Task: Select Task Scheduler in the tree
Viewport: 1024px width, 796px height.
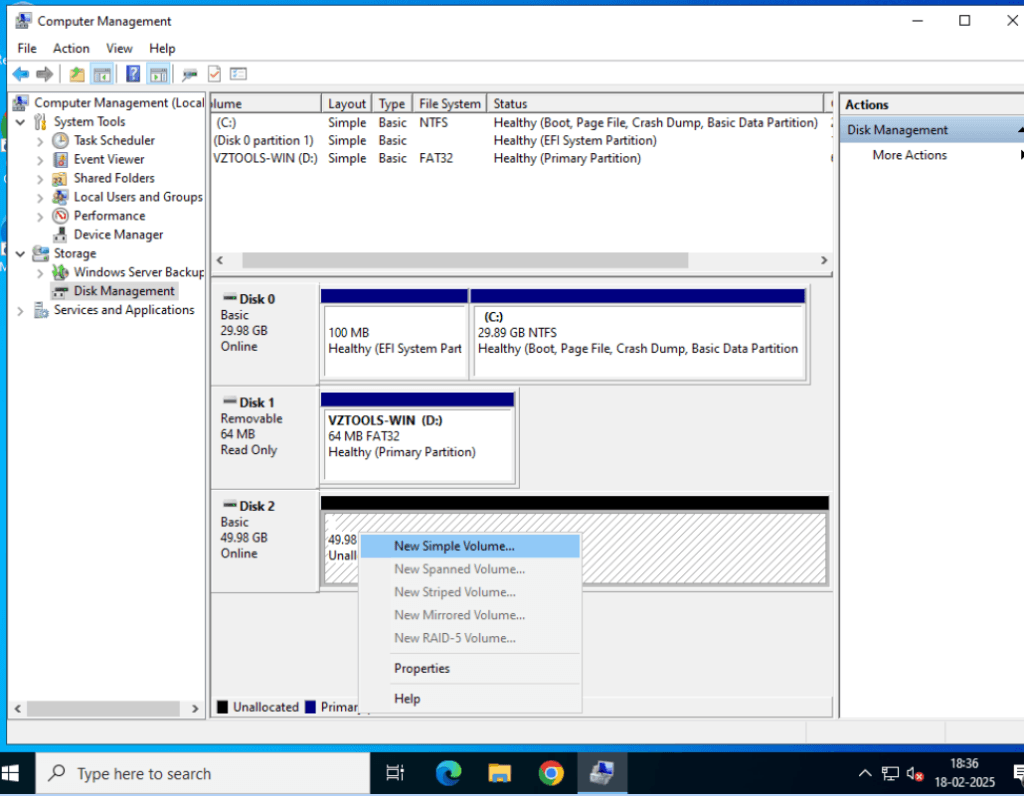Action: (x=114, y=140)
